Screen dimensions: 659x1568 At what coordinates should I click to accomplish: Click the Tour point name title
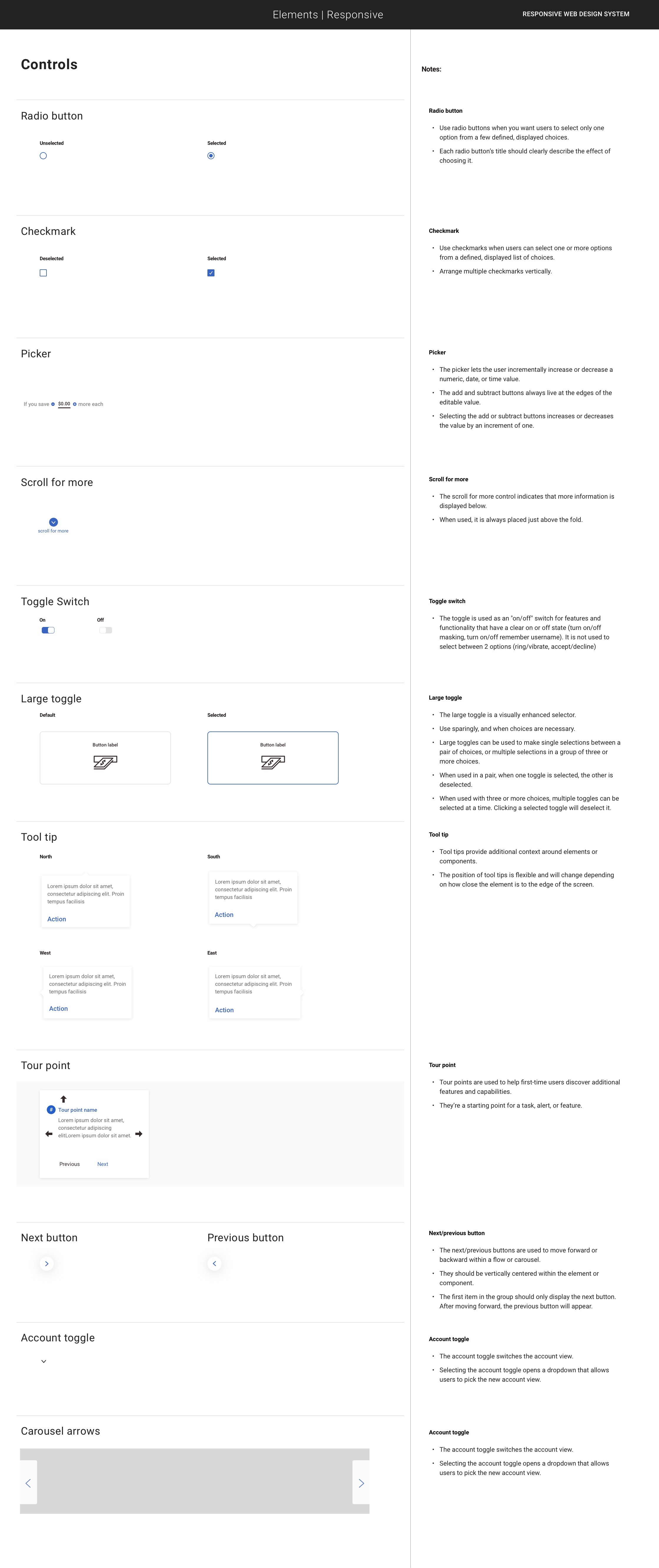pos(77,1110)
